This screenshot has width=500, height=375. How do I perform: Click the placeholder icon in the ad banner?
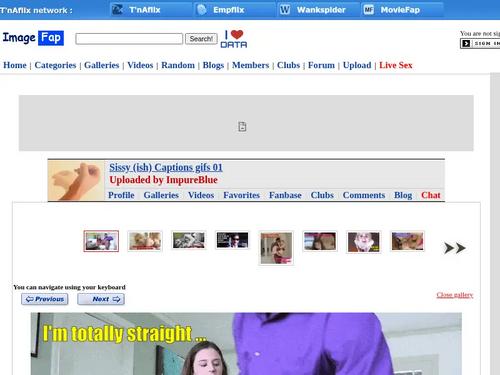242,127
